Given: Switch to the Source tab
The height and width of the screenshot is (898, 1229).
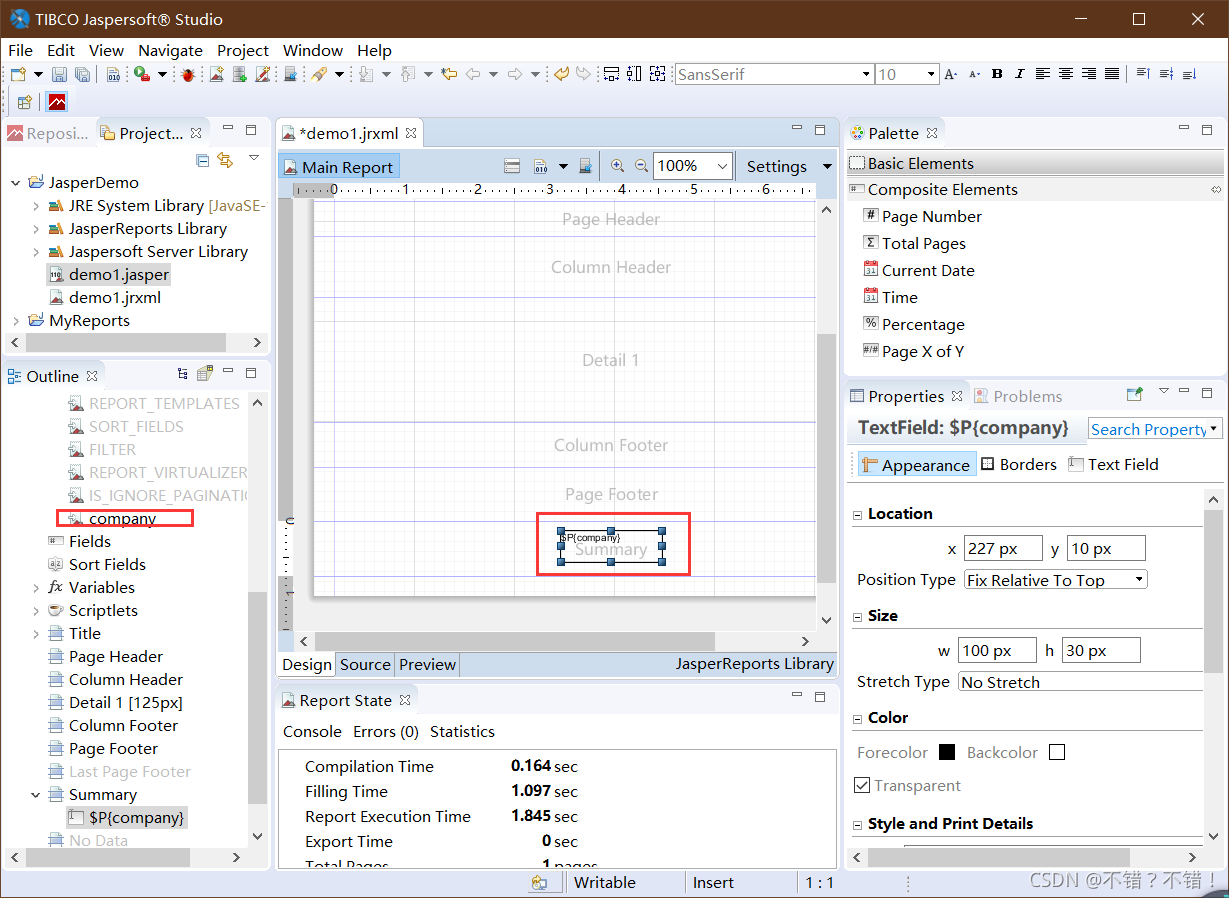Looking at the screenshot, I should [x=365, y=664].
